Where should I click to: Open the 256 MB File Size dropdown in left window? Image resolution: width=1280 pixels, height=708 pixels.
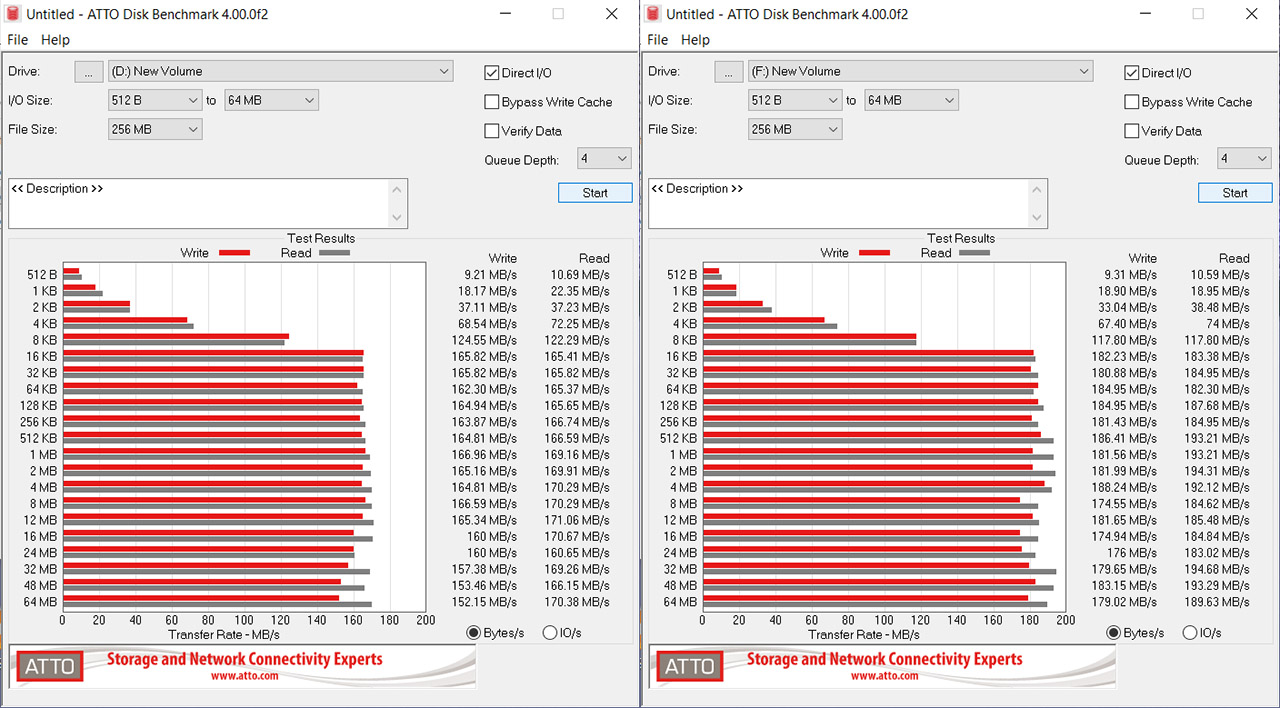point(155,129)
